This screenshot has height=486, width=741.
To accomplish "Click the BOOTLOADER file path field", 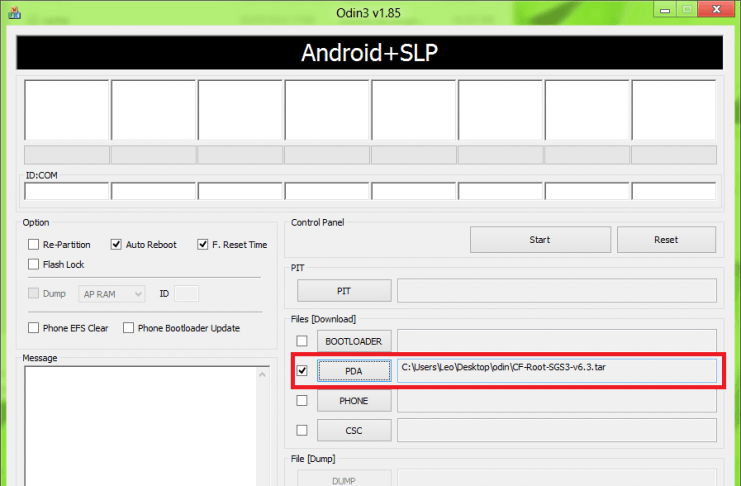I will pyautogui.click(x=557, y=341).
